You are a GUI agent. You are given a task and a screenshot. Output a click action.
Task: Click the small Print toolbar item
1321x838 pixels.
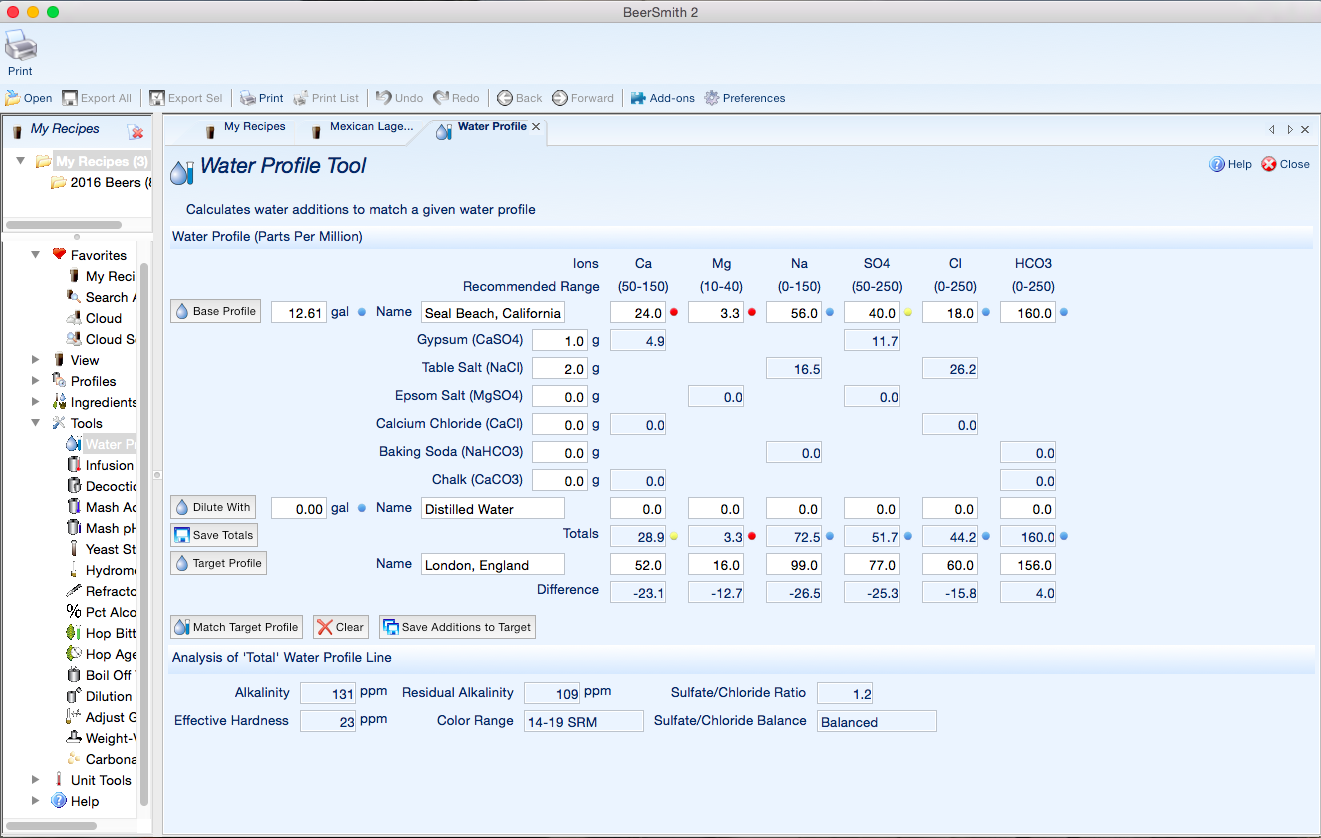[262, 98]
